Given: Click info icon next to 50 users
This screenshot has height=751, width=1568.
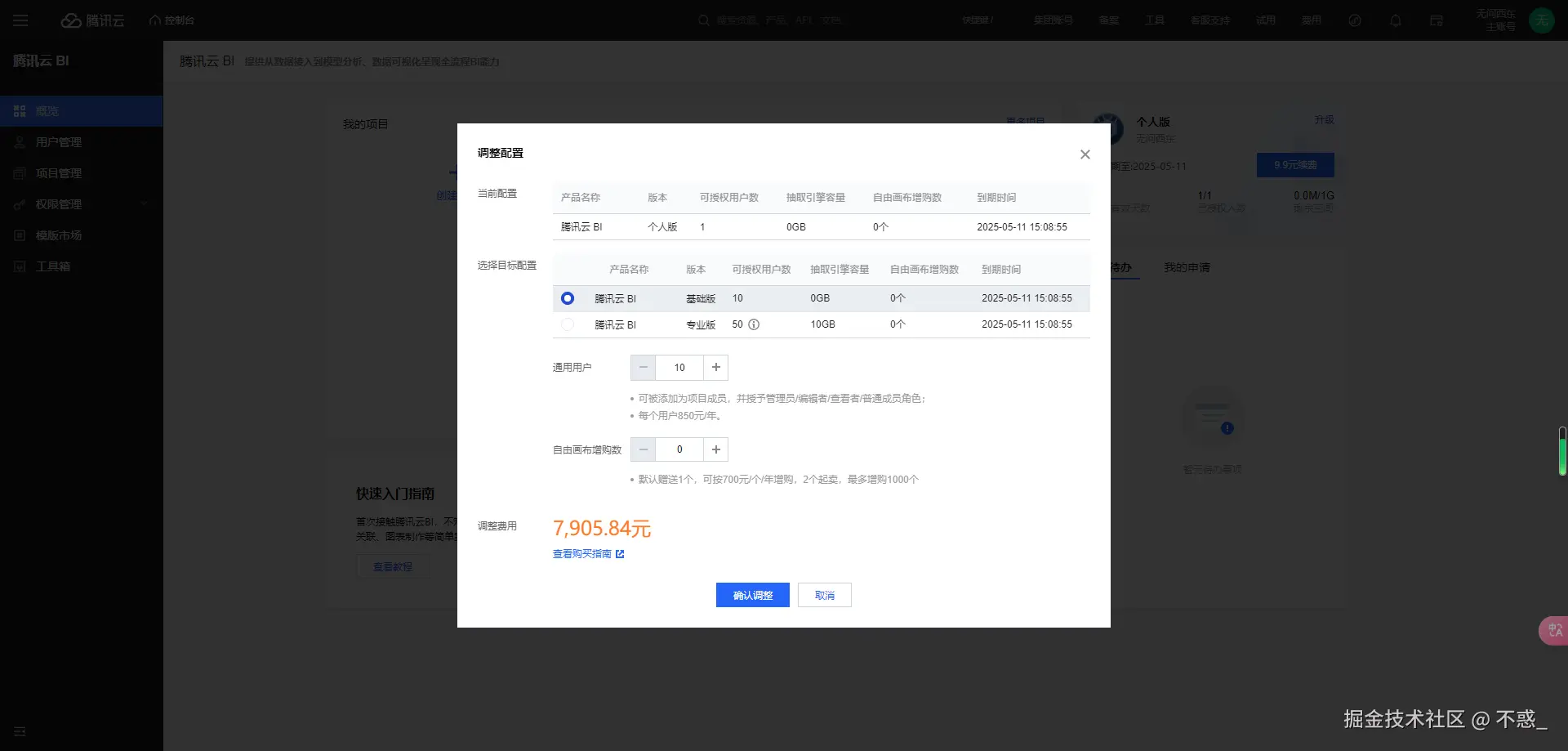Looking at the screenshot, I should (754, 324).
